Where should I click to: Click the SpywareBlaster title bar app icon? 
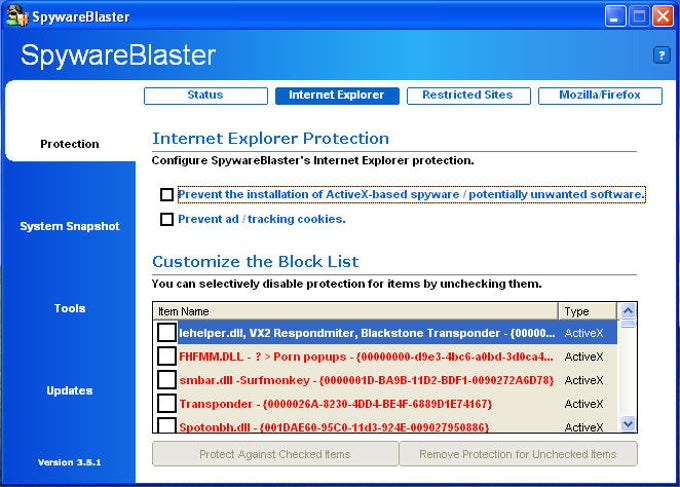coord(16,16)
